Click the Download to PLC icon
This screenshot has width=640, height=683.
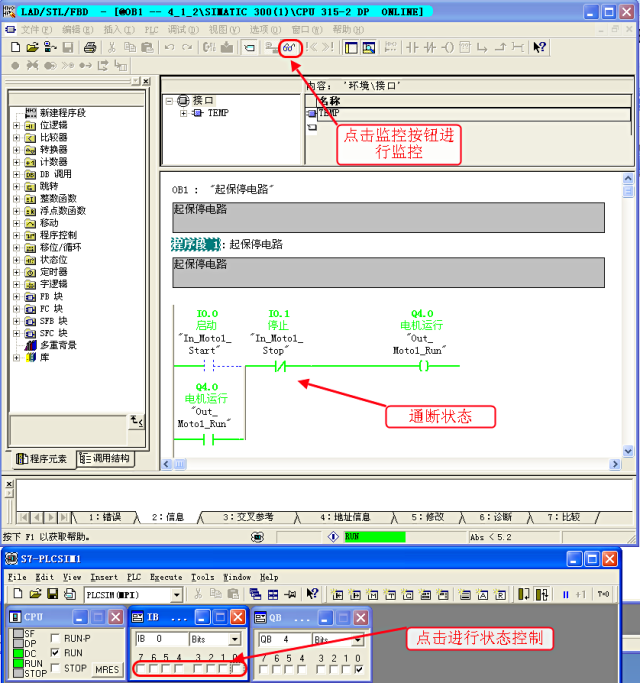[x=227, y=47]
